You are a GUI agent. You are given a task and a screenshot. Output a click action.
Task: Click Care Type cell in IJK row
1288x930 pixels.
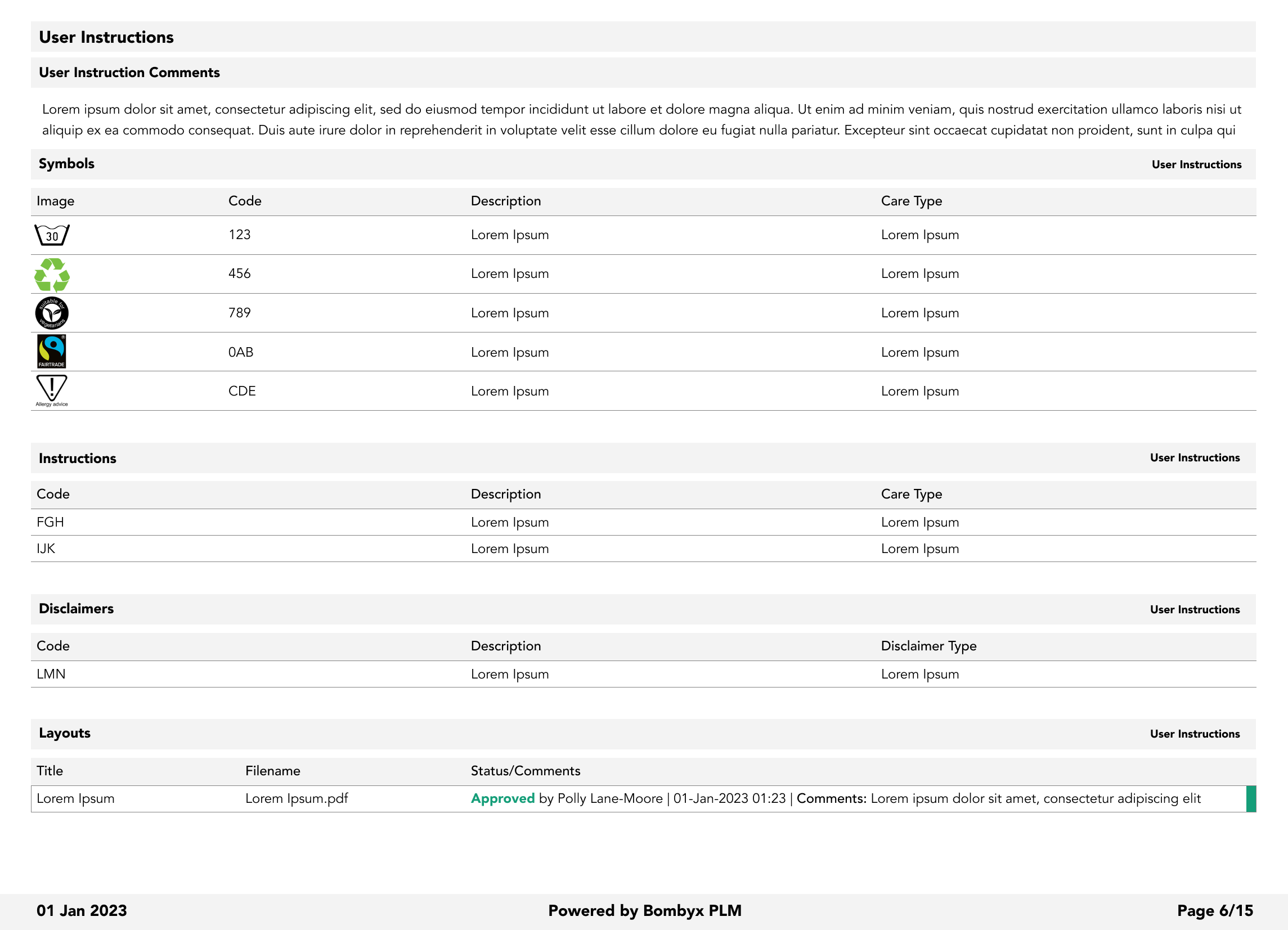tap(920, 549)
